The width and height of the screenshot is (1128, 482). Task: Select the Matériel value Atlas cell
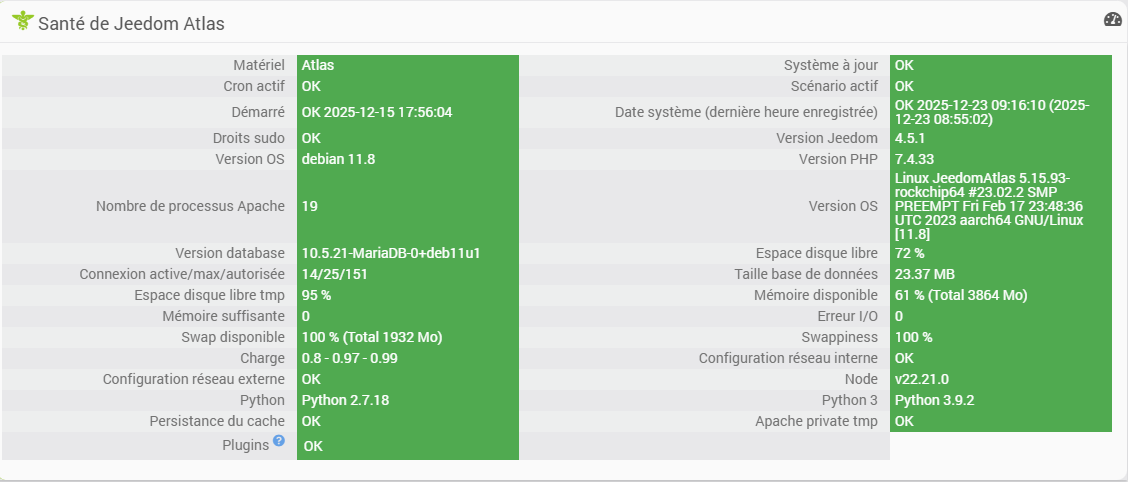click(x=318, y=65)
